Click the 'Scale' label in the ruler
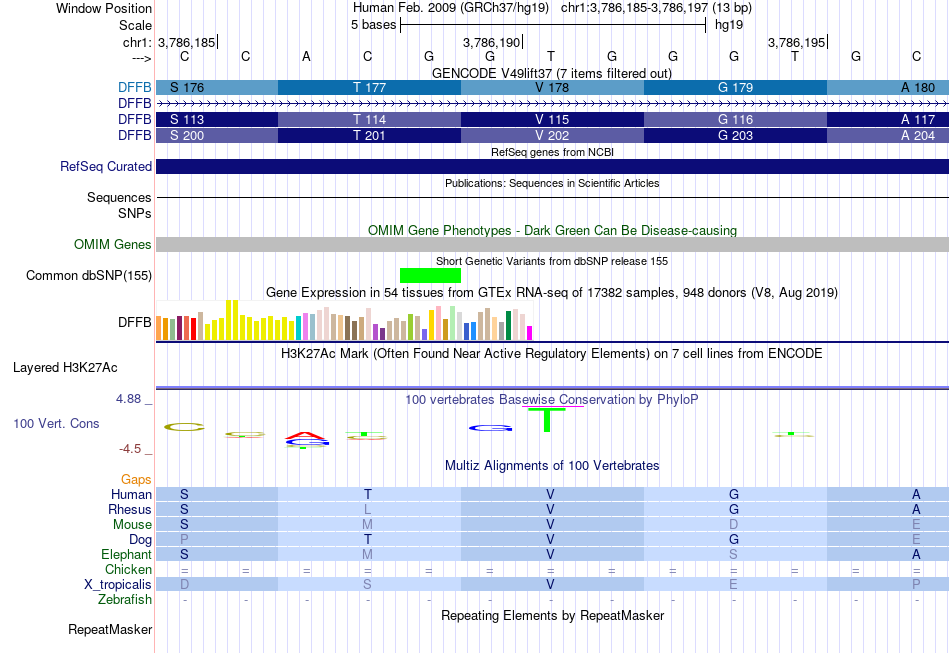Image resolution: width=950 pixels, height=653 pixels. click(x=135, y=25)
